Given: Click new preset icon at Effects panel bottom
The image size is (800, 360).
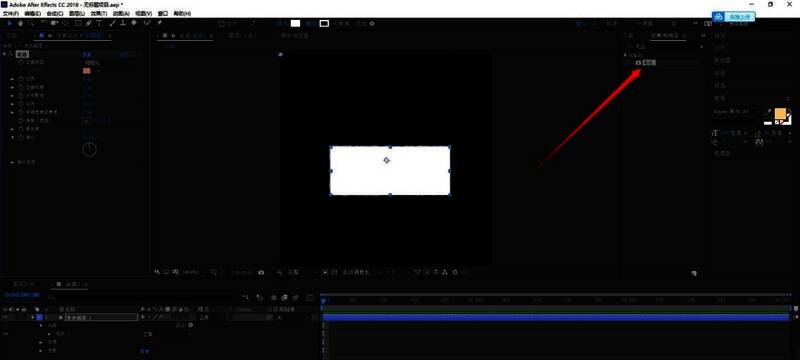Looking at the screenshot, I should (x=694, y=273).
